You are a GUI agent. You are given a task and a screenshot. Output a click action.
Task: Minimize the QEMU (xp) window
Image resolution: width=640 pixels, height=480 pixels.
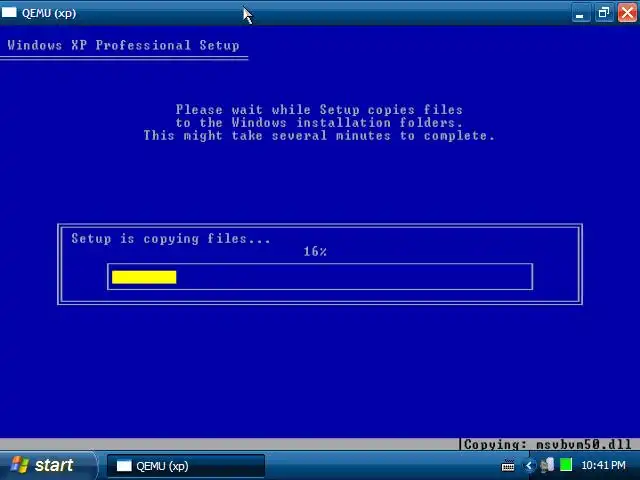(x=580, y=13)
